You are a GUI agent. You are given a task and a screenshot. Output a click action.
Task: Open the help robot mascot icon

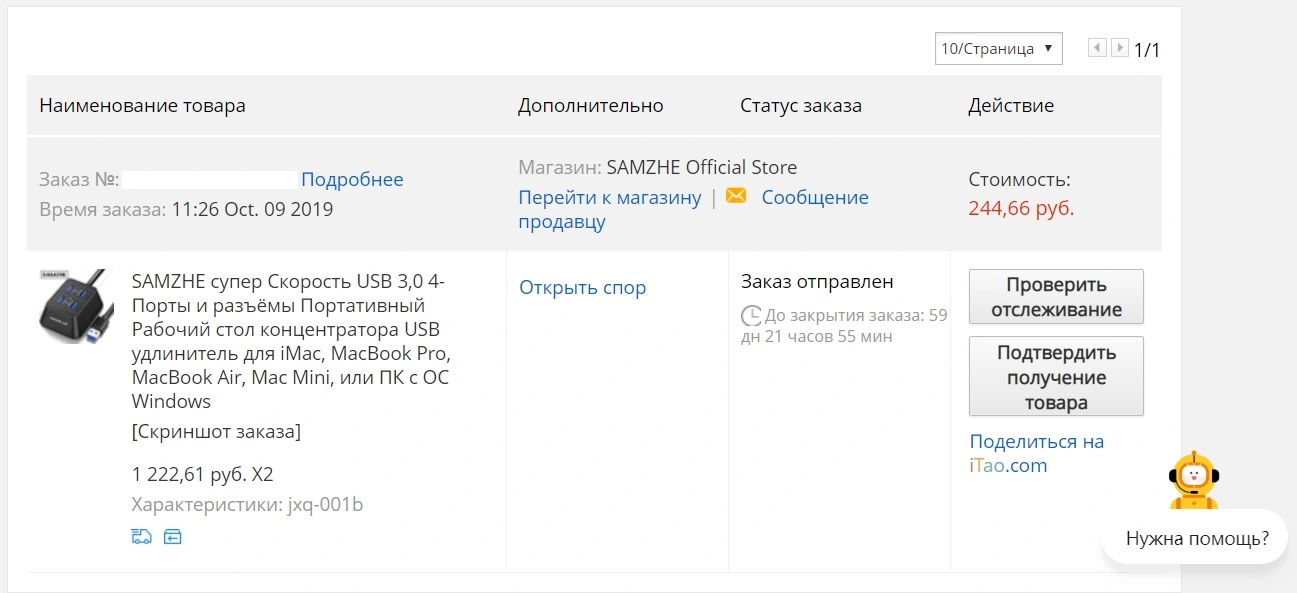coord(1192,481)
